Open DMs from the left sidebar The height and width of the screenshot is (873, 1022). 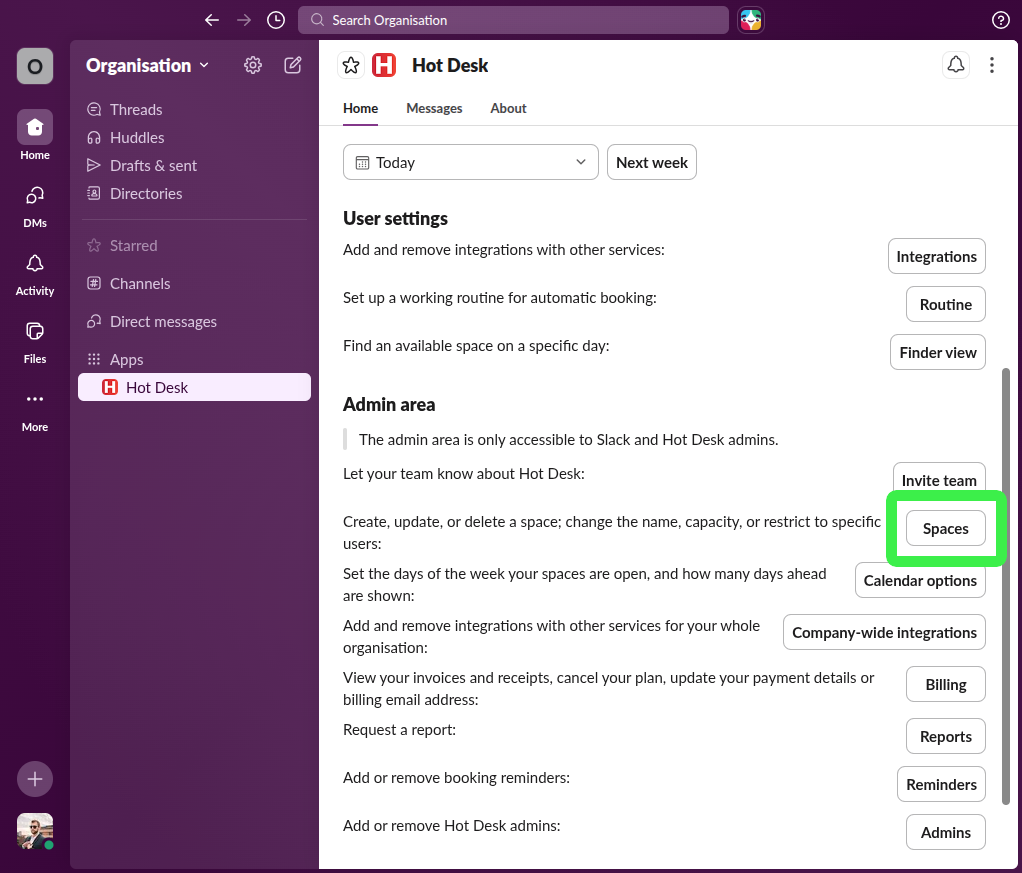coord(34,203)
